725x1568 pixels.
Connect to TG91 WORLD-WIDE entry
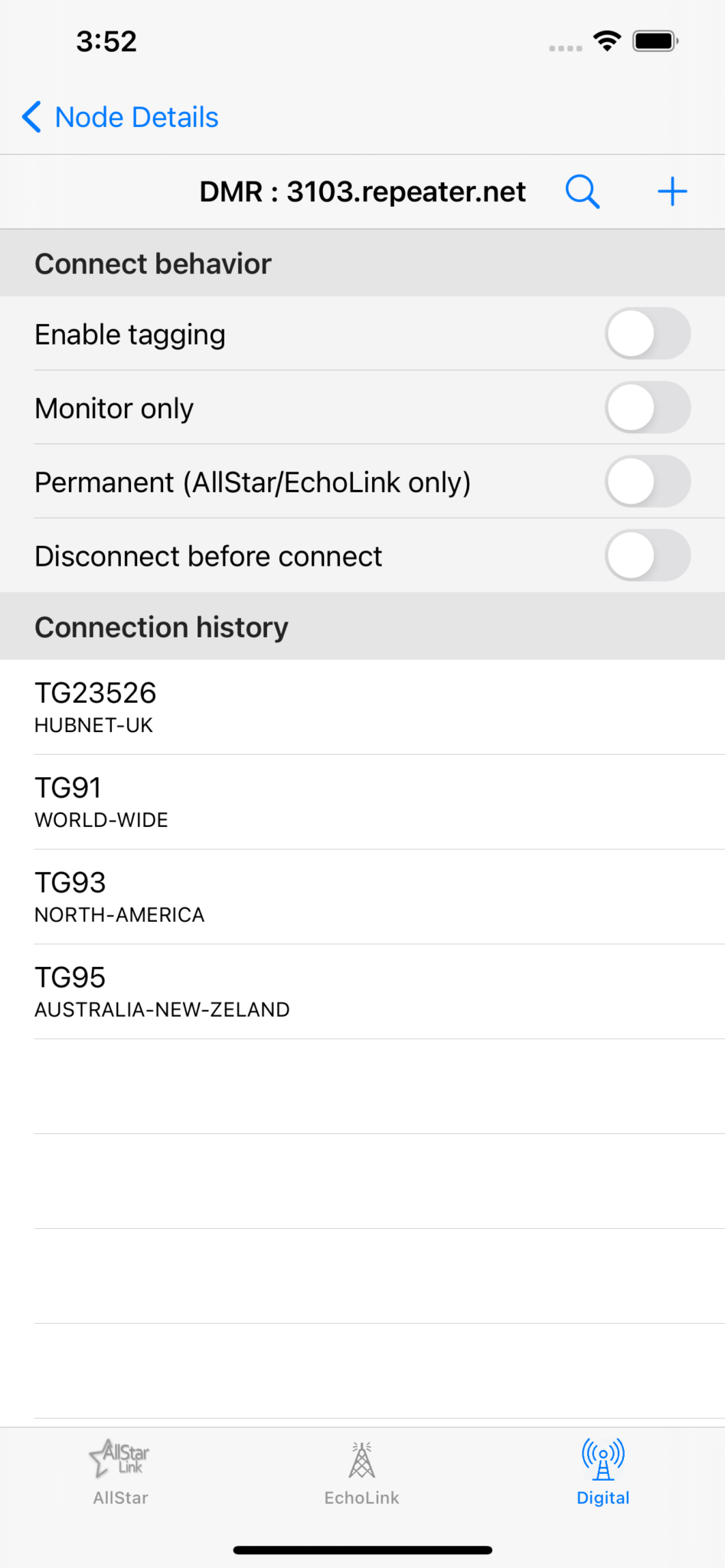362,802
